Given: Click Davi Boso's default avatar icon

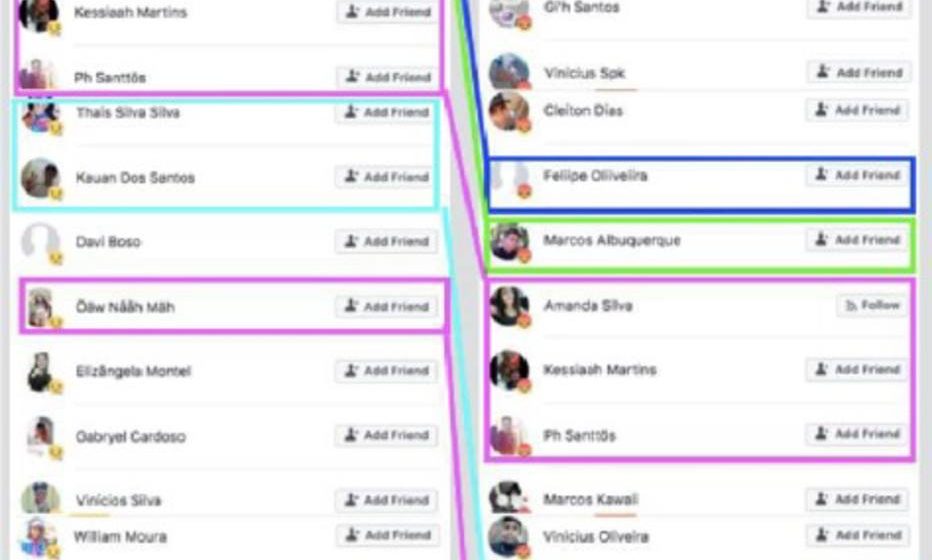Looking at the screenshot, I should tap(40, 242).
